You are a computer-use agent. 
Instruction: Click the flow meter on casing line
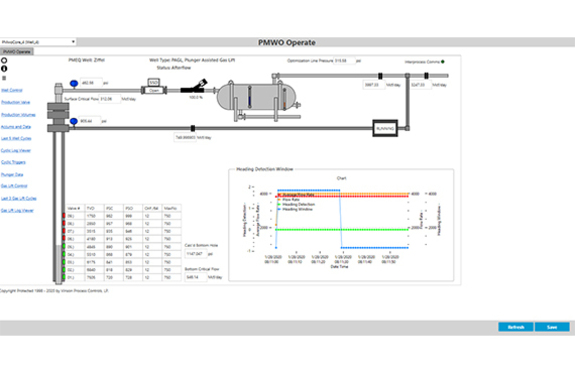coord(193,128)
